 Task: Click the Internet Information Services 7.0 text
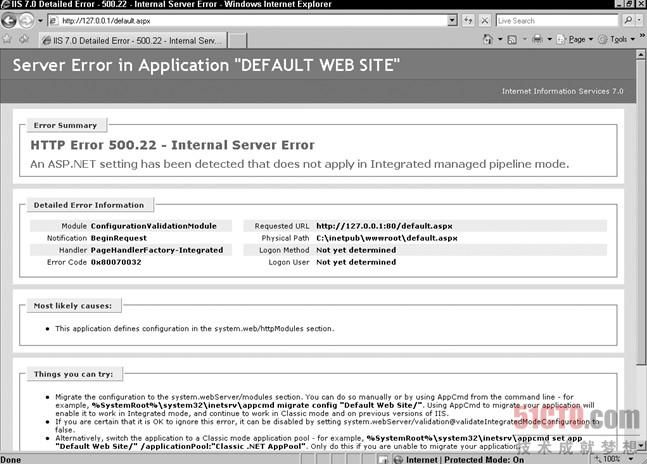pyautogui.click(x=562, y=91)
